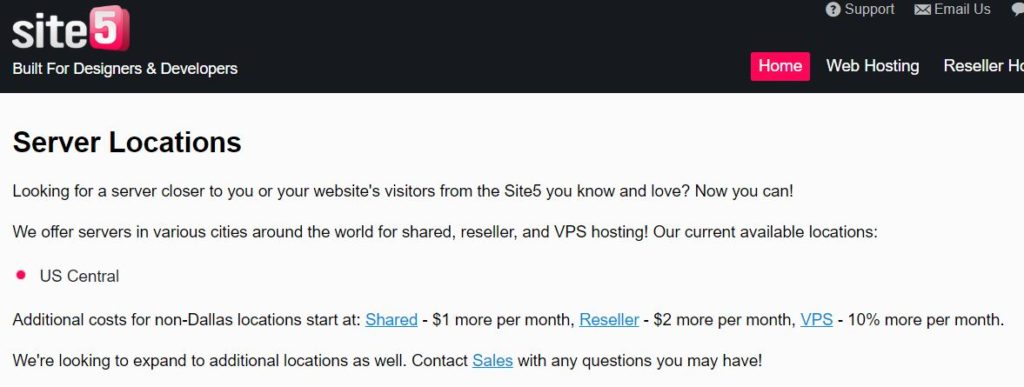Open the Web Hosting menu item
1024x387 pixels.
pos(872,66)
